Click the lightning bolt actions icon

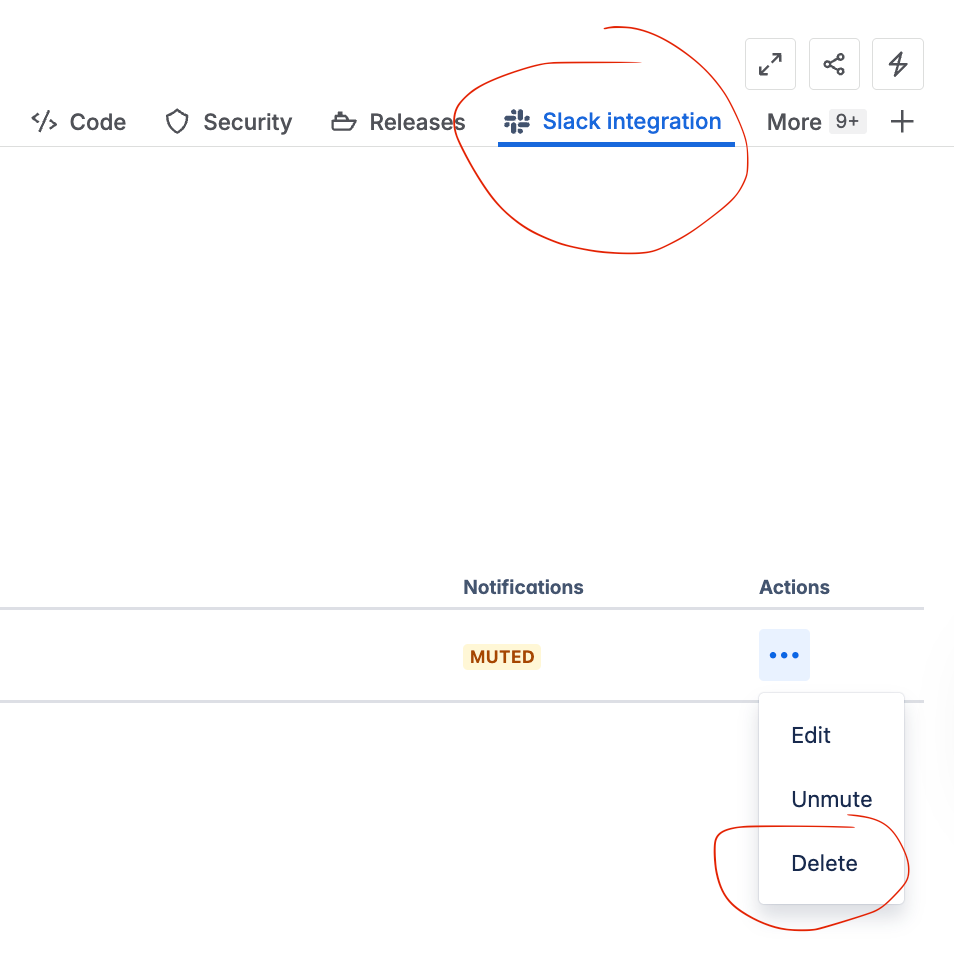coord(898,64)
